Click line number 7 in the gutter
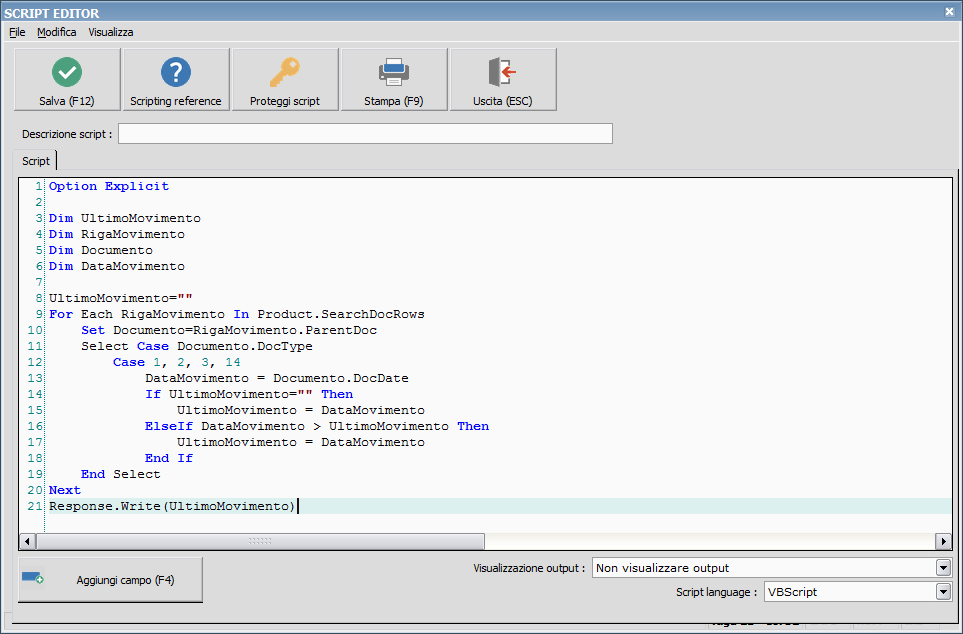 pos(39,282)
